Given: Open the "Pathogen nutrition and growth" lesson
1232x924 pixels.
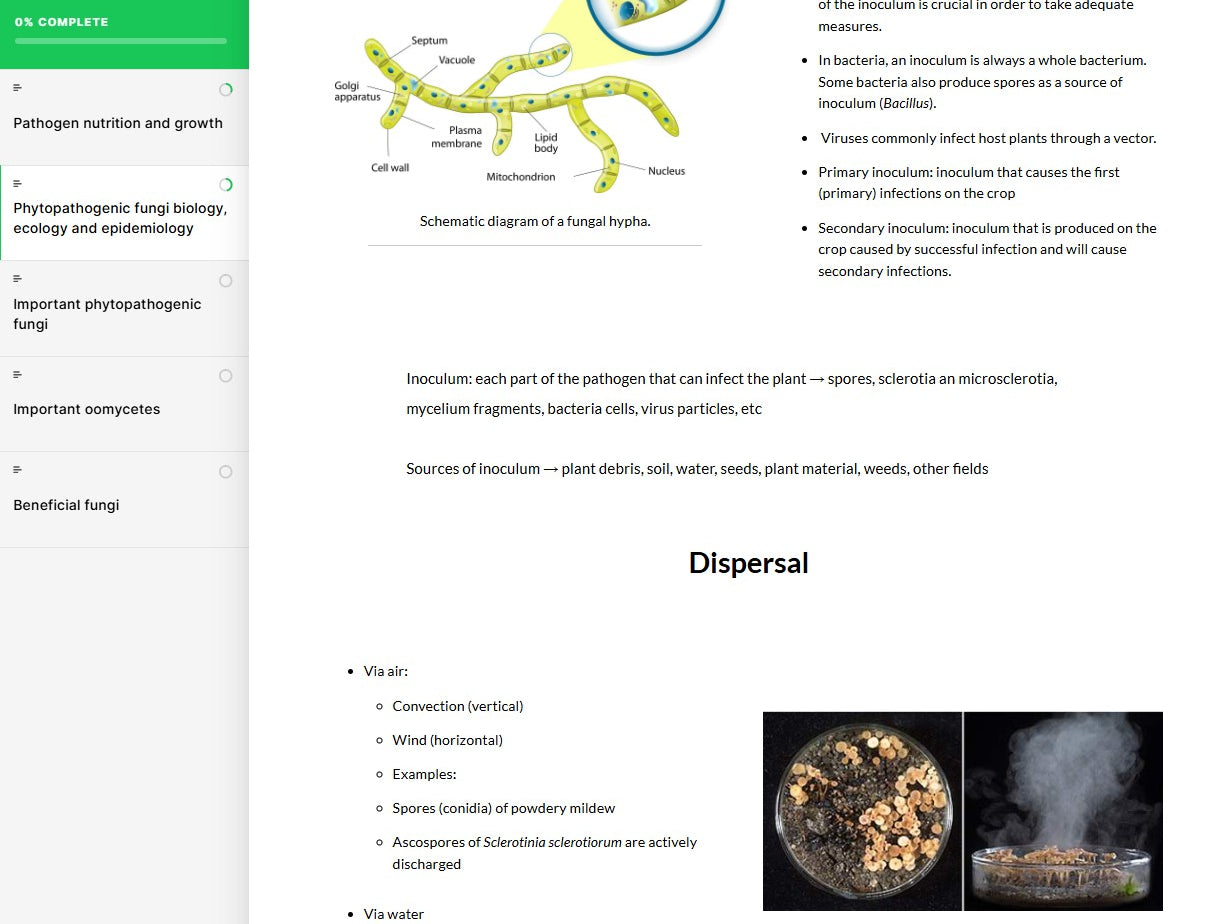Looking at the screenshot, I should point(117,122).
